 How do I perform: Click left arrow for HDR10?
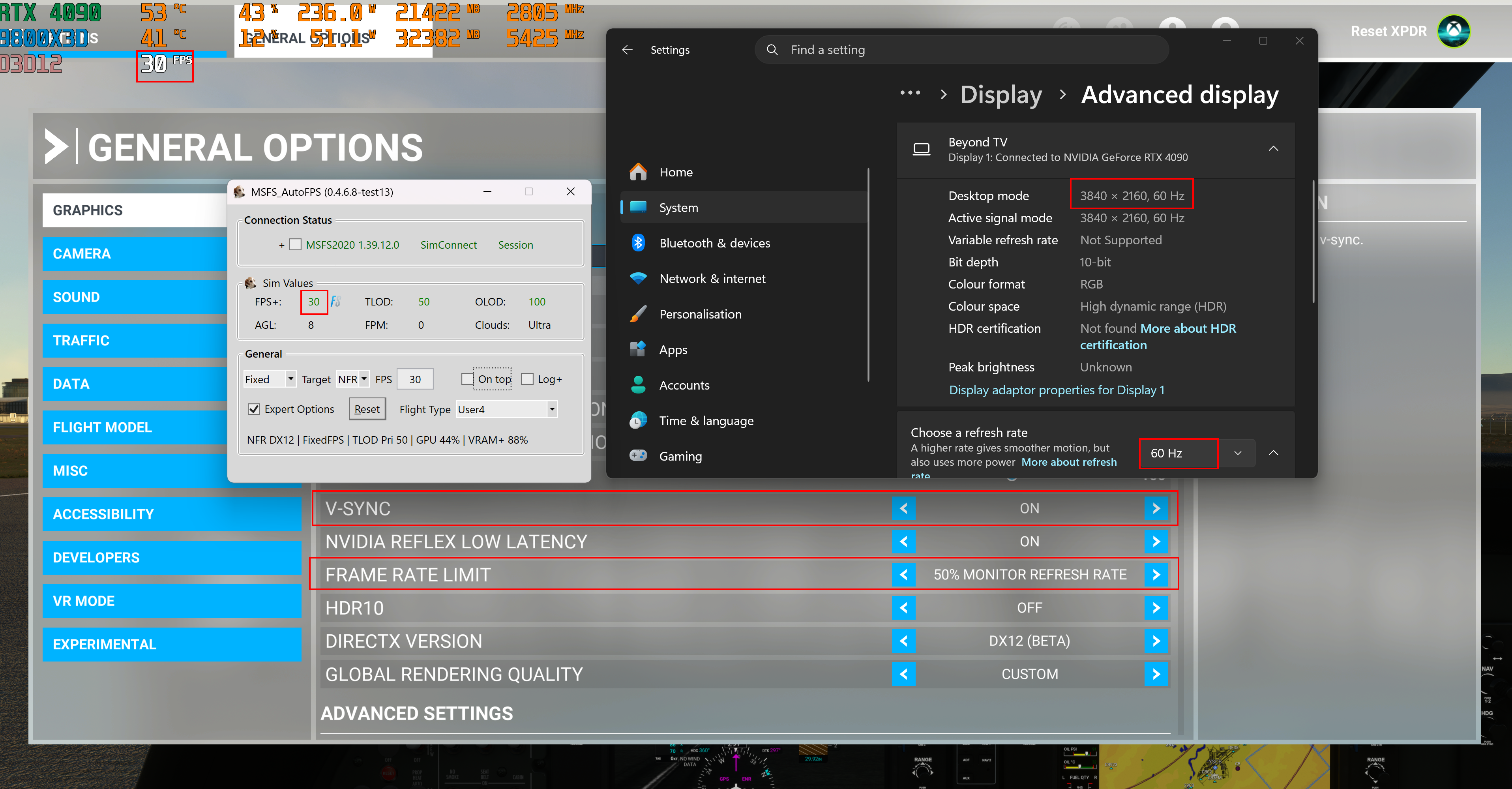[903, 608]
